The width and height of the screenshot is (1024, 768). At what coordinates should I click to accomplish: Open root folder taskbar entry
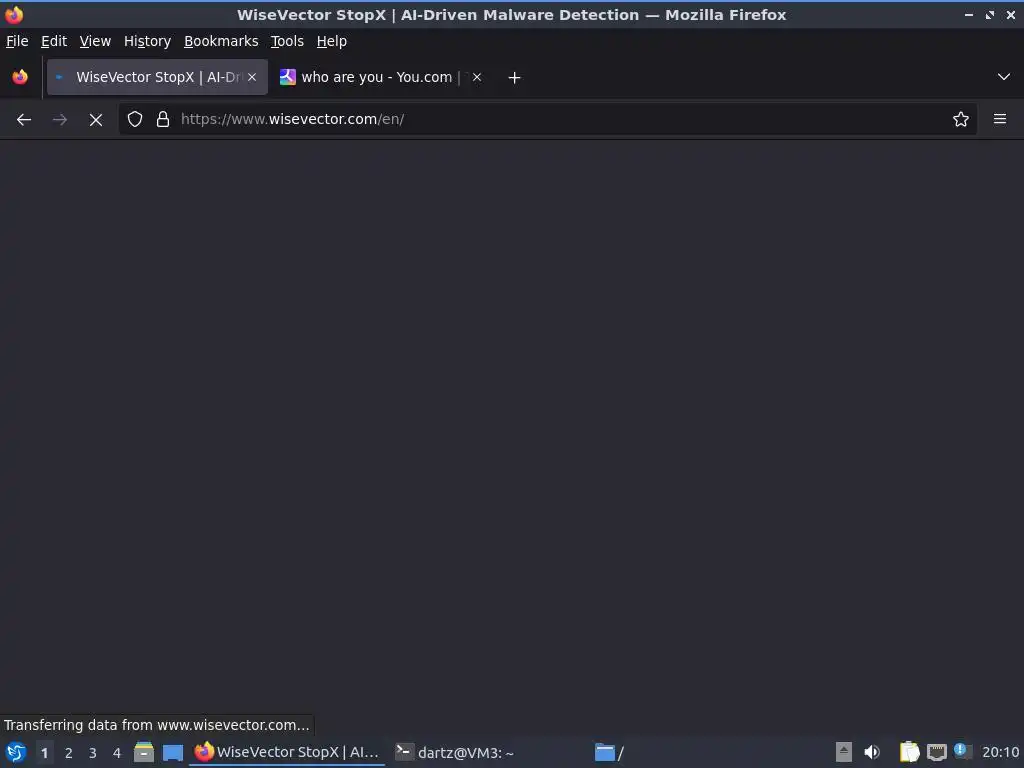(x=609, y=752)
